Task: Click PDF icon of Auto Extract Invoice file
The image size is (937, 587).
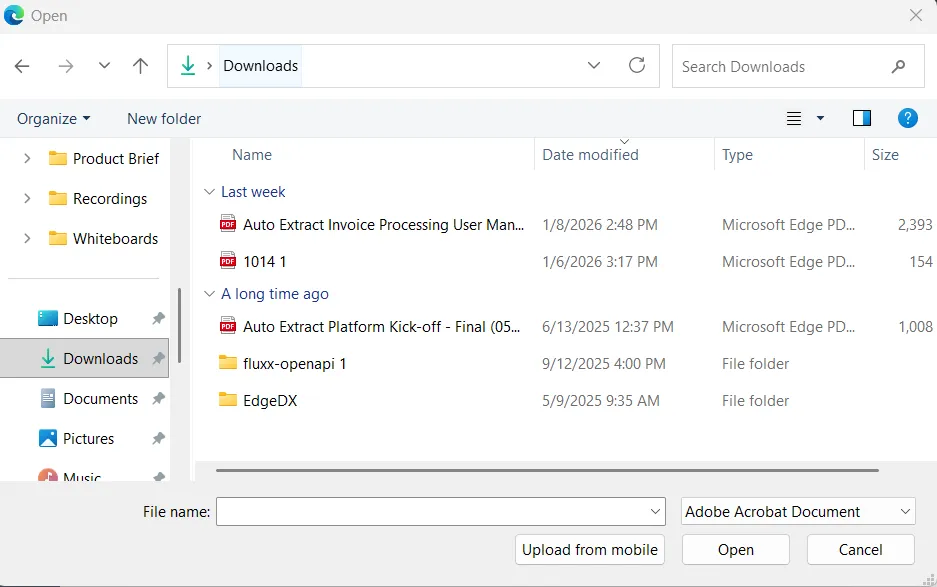Action: coord(228,224)
